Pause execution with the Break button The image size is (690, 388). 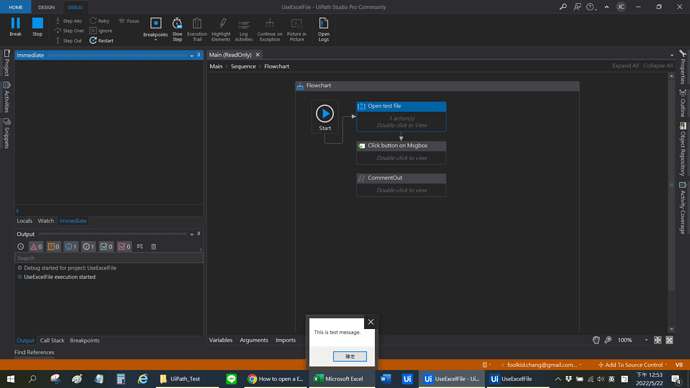point(15,27)
